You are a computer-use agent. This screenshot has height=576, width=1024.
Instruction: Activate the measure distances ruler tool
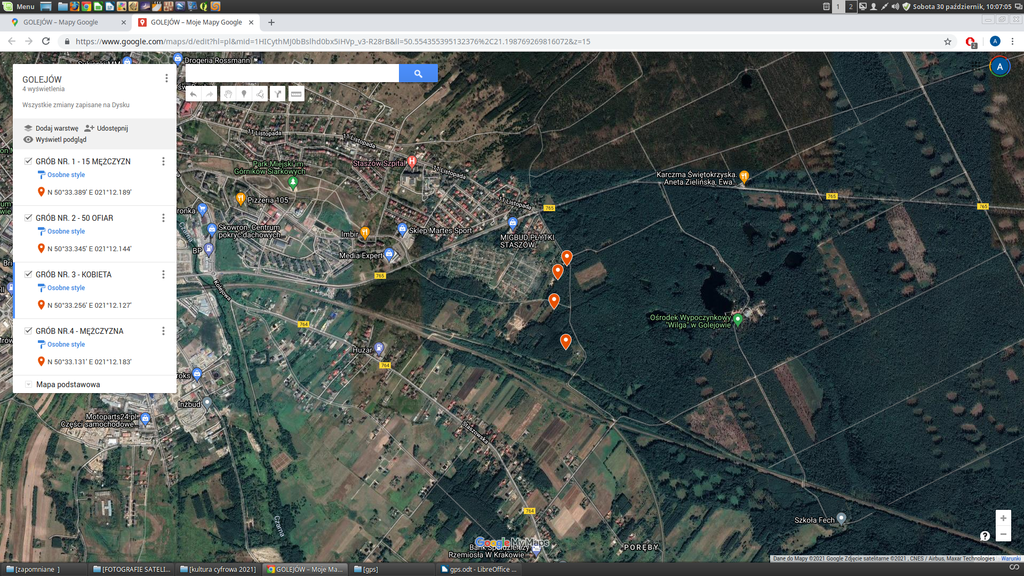point(296,94)
